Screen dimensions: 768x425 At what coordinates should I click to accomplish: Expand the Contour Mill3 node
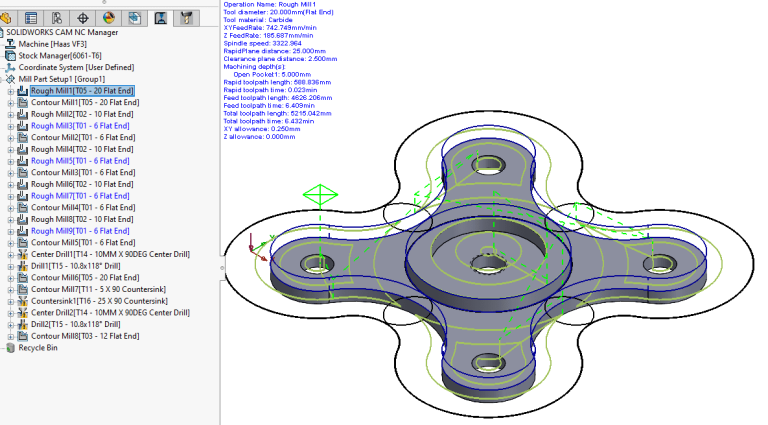click(x=11, y=173)
